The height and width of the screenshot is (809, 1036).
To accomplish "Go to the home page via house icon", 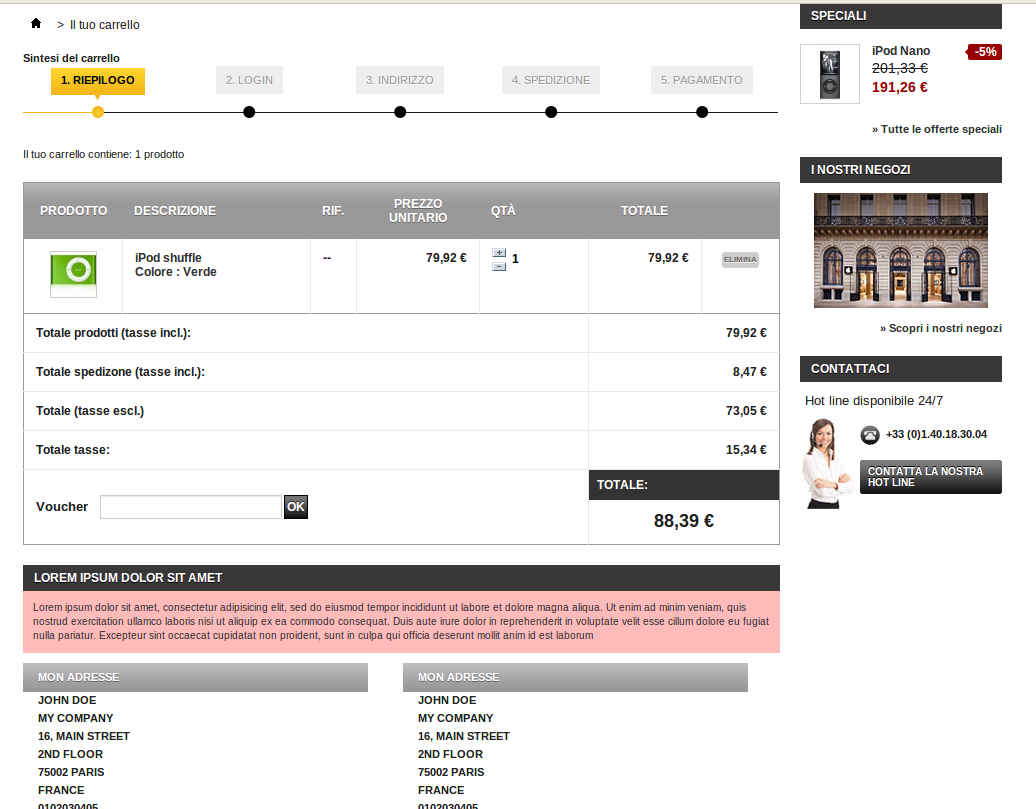I will 36,24.
